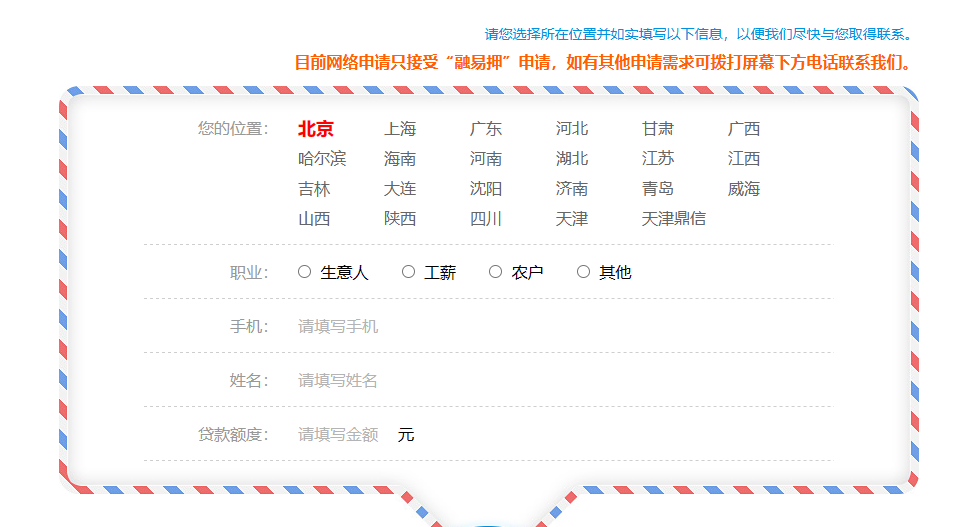Select 广东 as location

486,129
